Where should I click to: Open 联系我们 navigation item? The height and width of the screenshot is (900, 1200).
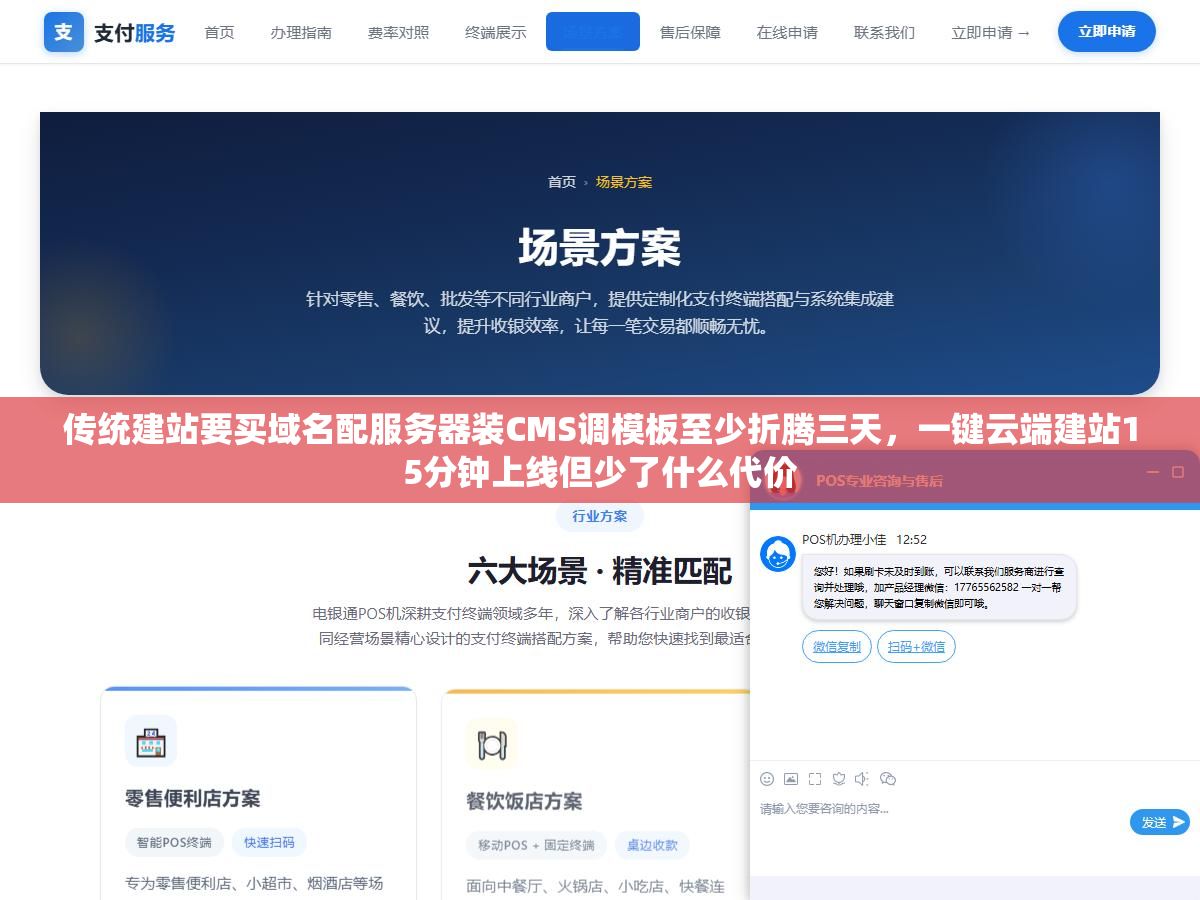884,32
